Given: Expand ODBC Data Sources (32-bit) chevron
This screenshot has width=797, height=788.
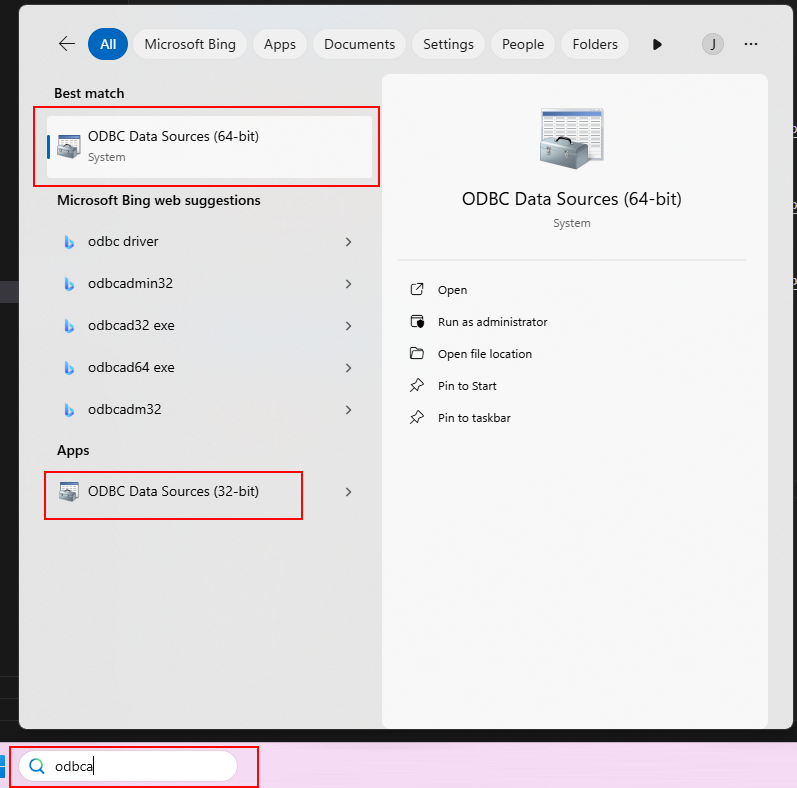Looking at the screenshot, I should (x=348, y=492).
